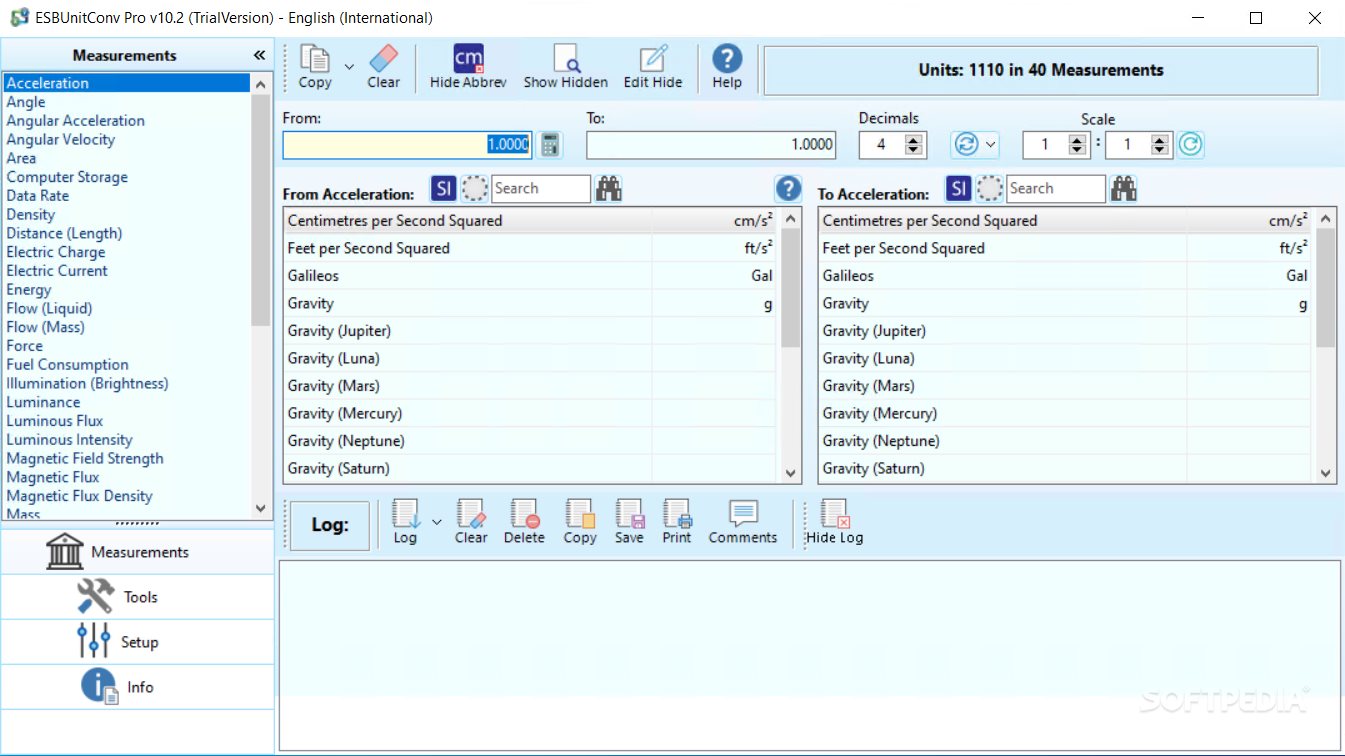This screenshot has width=1345, height=756.
Task: Click binoculars search icon in From Acceleration
Action: pos(609,188)
